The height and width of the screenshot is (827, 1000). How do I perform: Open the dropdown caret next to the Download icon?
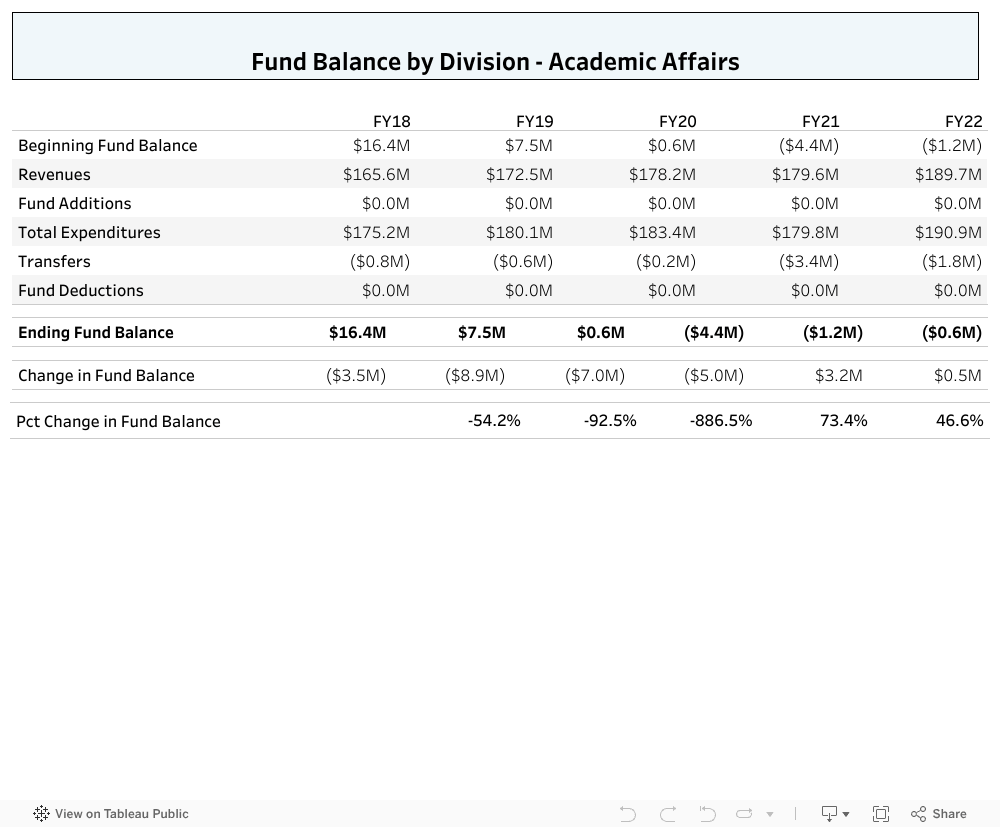coord(845,813)
